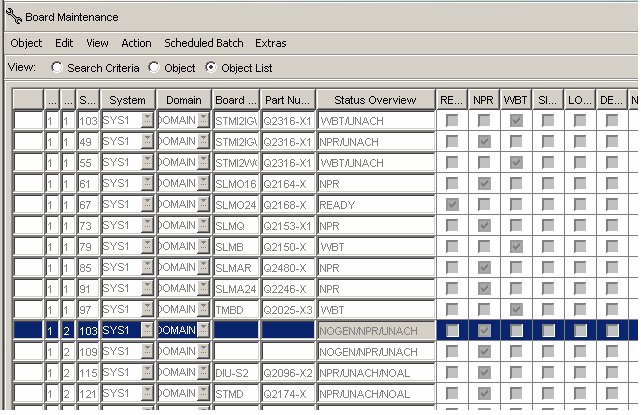Toggle NPR checkbox in the SLMQ row
Screen dimensions: 641x415
(484, 225)
